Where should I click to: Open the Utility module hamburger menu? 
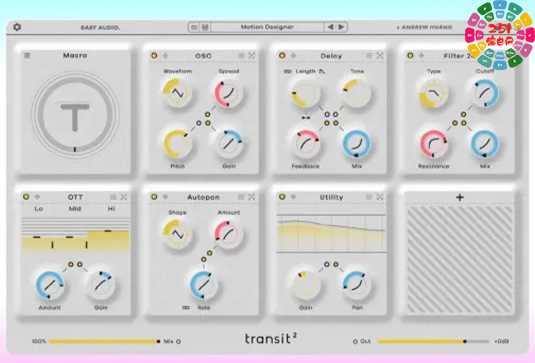[369, 197]
